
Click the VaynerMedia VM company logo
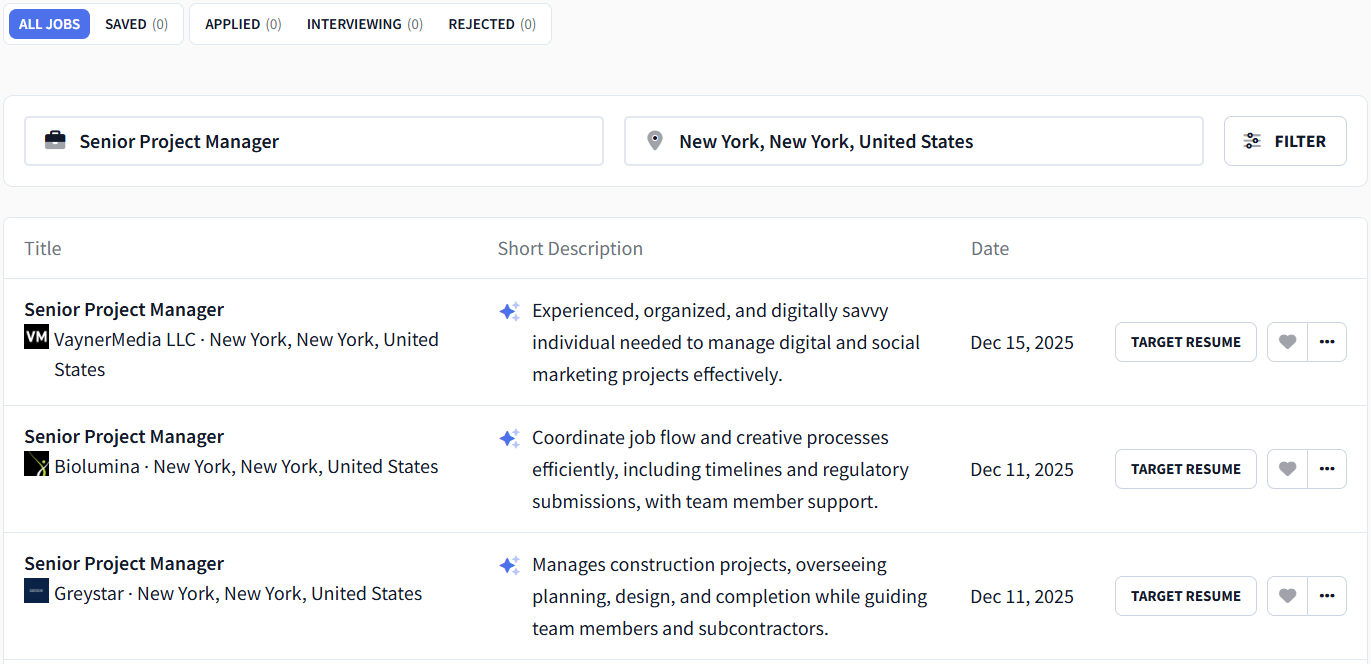click(35, 338)
